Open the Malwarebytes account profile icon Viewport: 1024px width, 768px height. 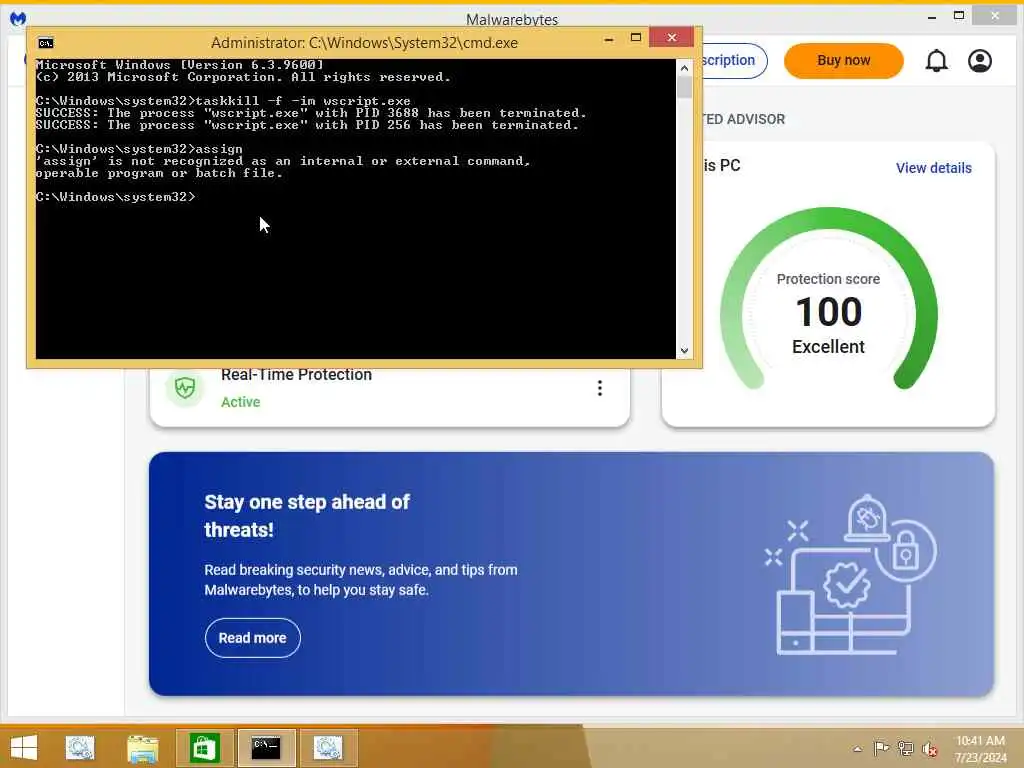tap(980, 61)
